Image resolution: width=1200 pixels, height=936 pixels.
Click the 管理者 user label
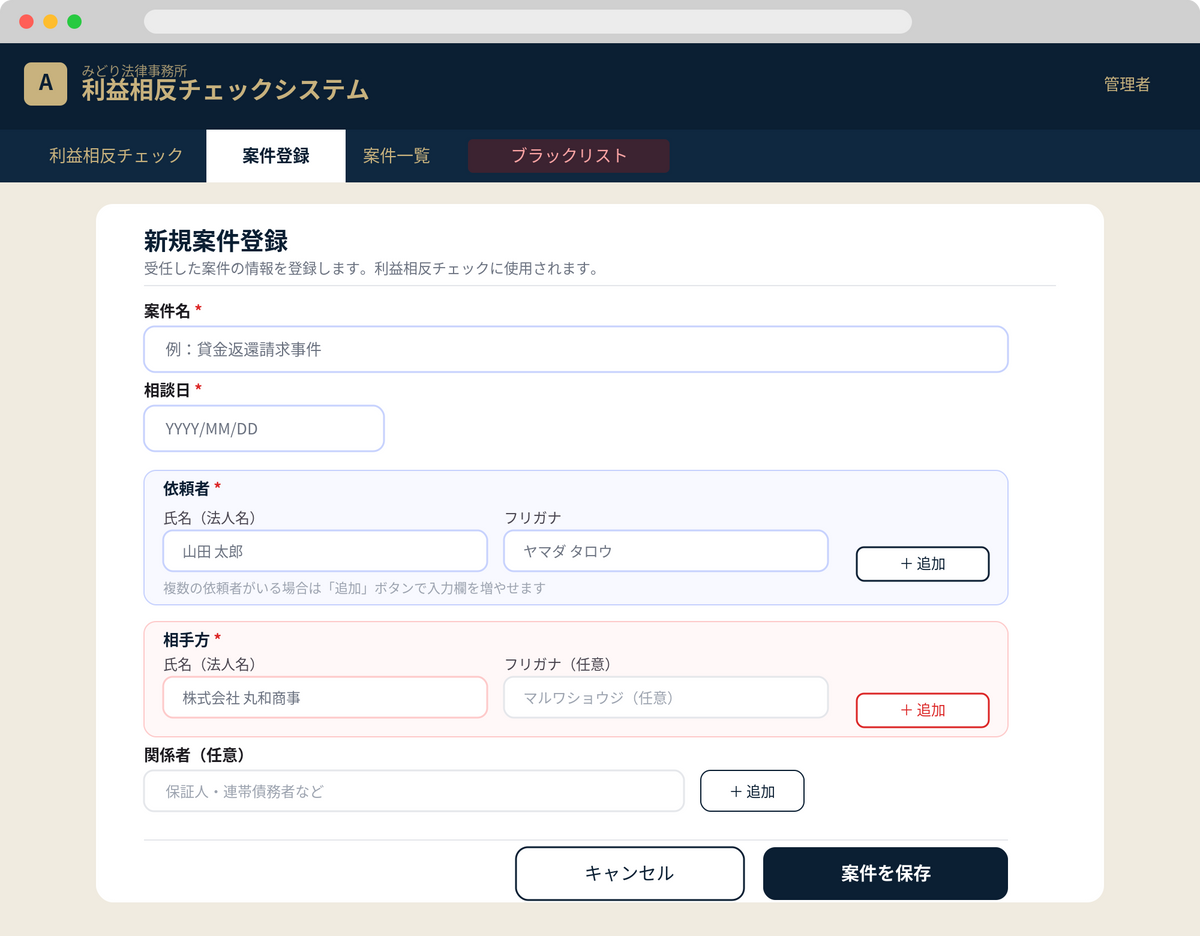(1127, 85)
